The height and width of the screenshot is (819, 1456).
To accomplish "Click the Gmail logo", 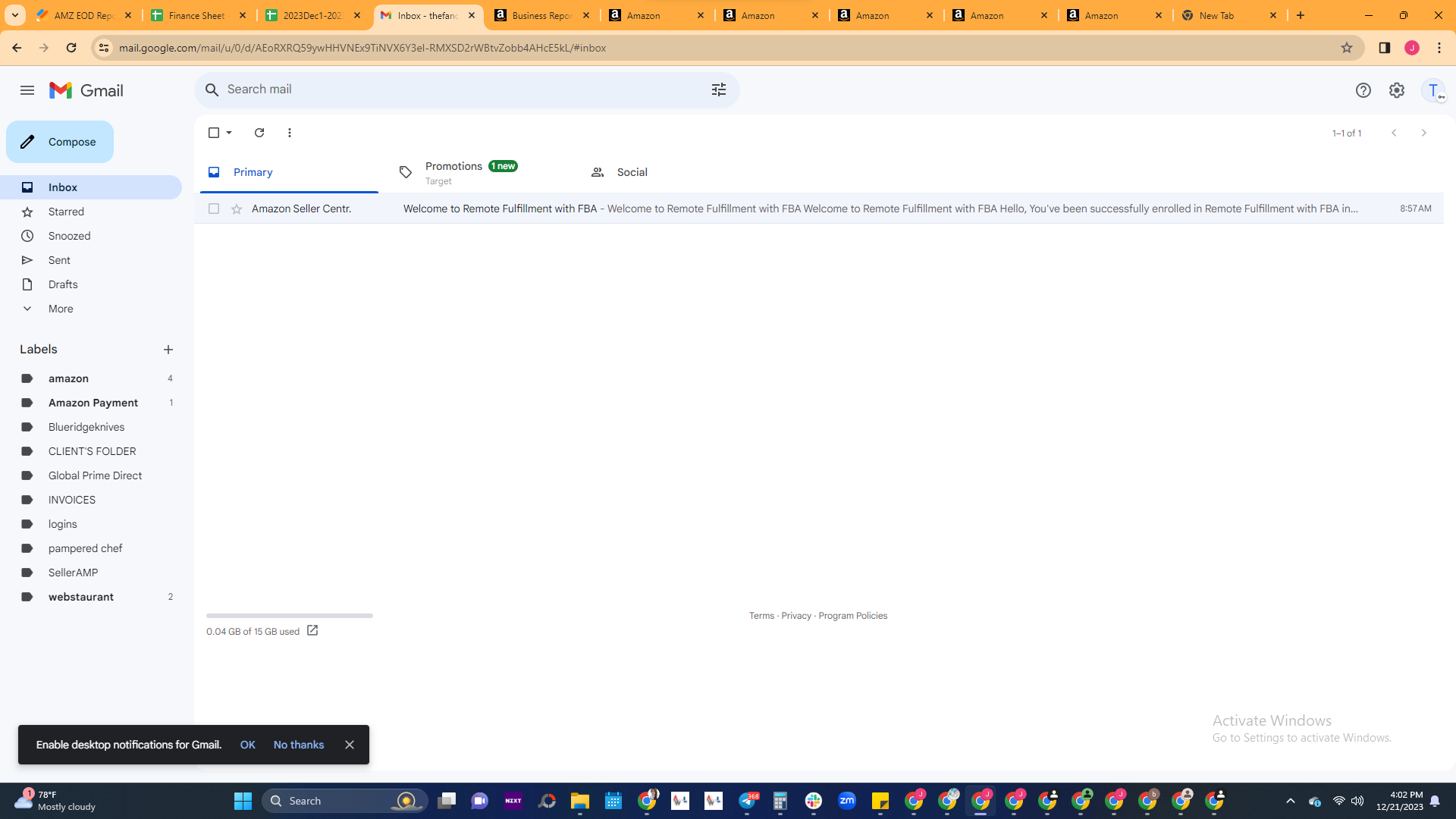I will [x=86, y=90].
